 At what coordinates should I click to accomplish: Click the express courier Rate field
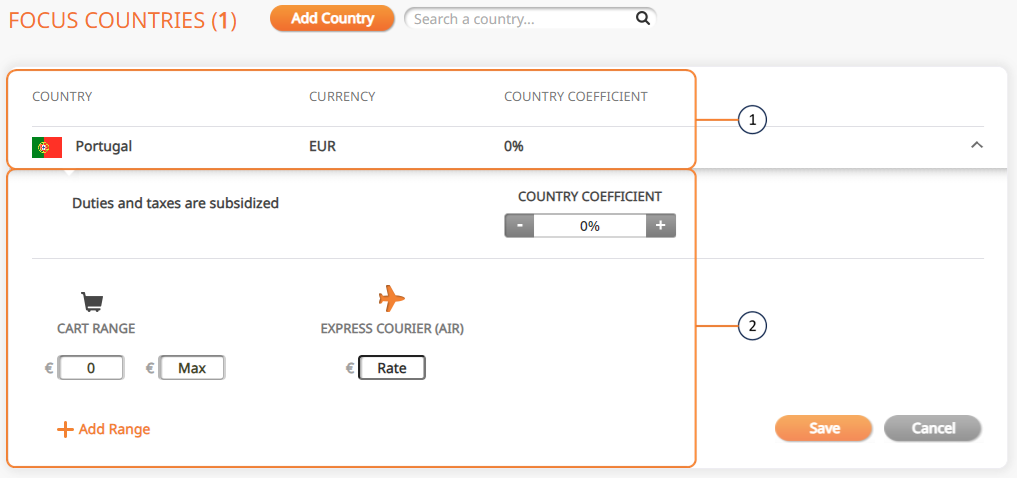point(392,368)
